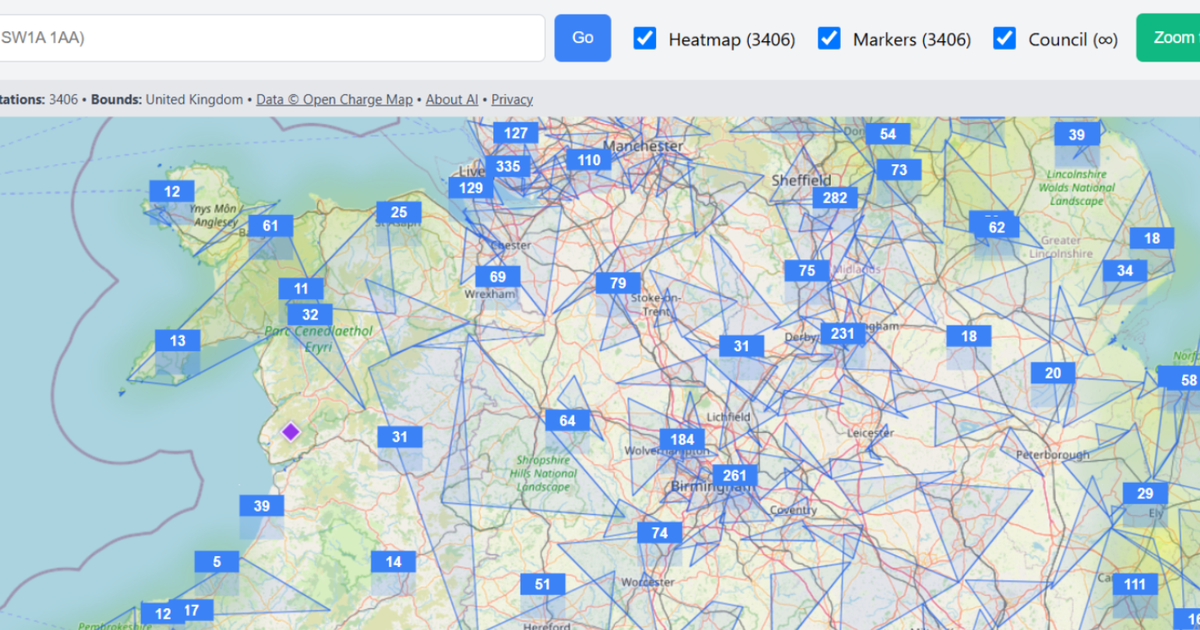This screenshot has width=1200, height=630.
Task: Click the postcode search input field
Action: click(x=270, y=38)
